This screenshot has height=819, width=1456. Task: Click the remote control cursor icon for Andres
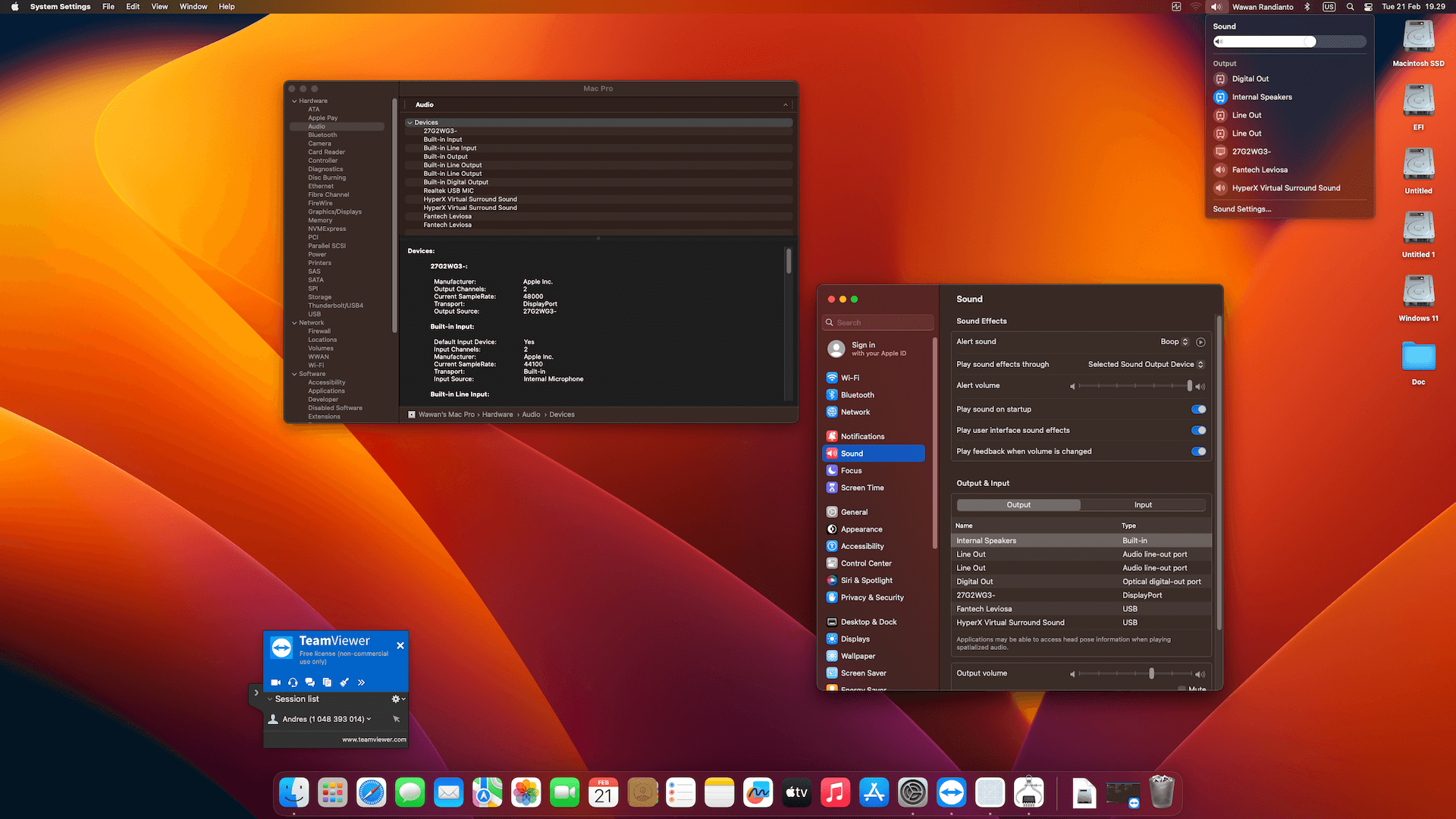click(396, 719)
